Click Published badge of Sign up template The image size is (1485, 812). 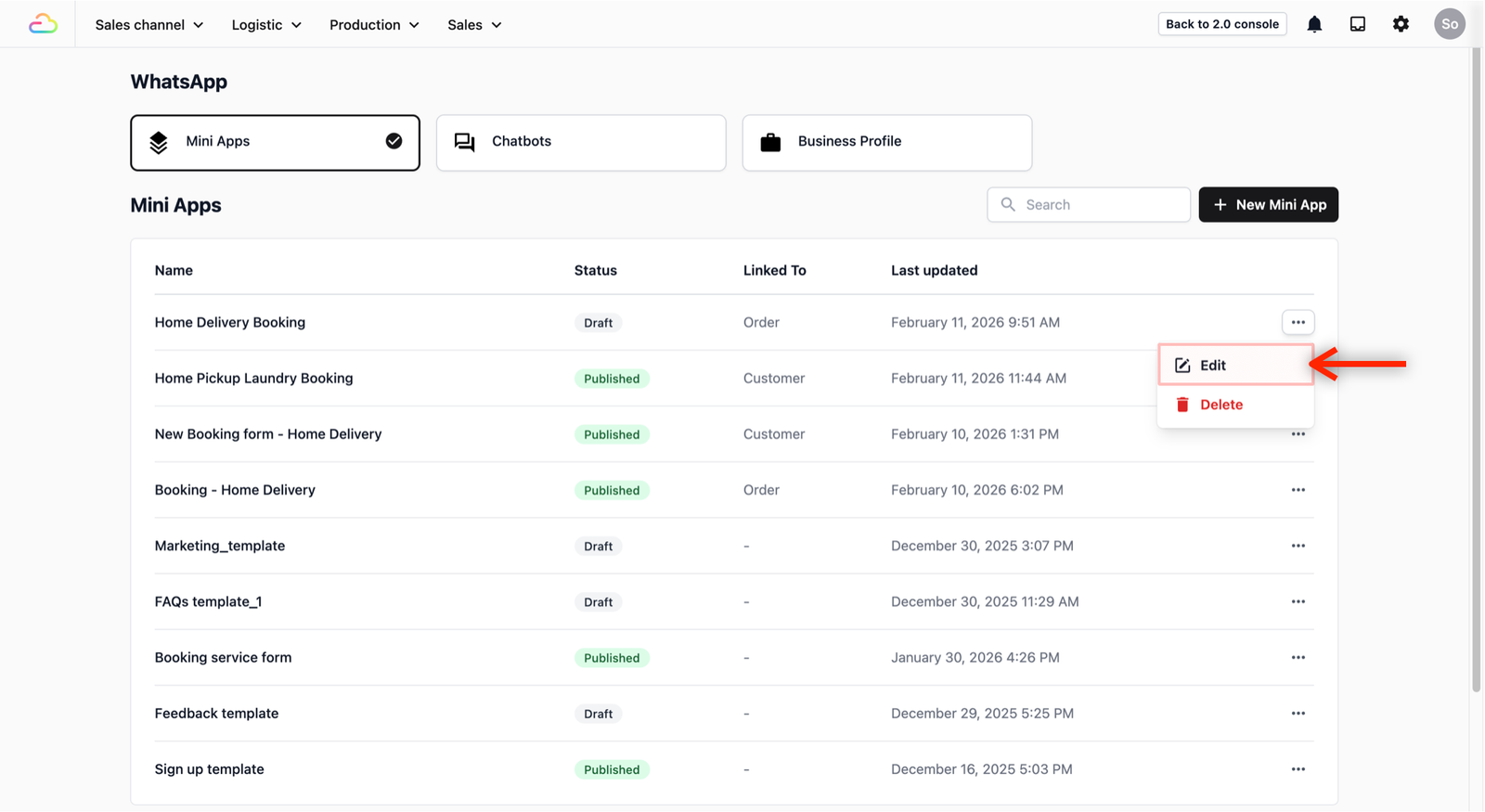point(612,769)
